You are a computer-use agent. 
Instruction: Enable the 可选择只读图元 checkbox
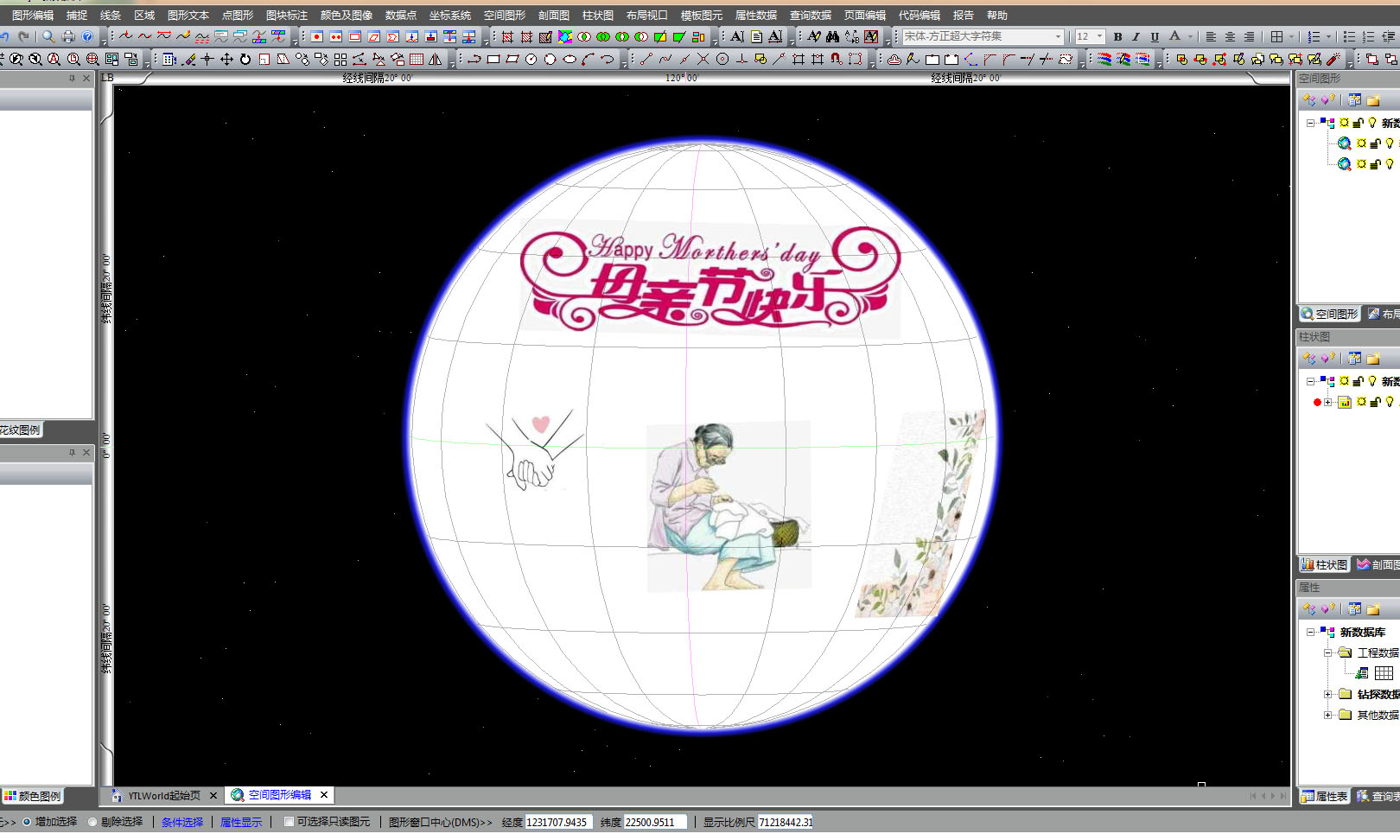tap(290, 822)
